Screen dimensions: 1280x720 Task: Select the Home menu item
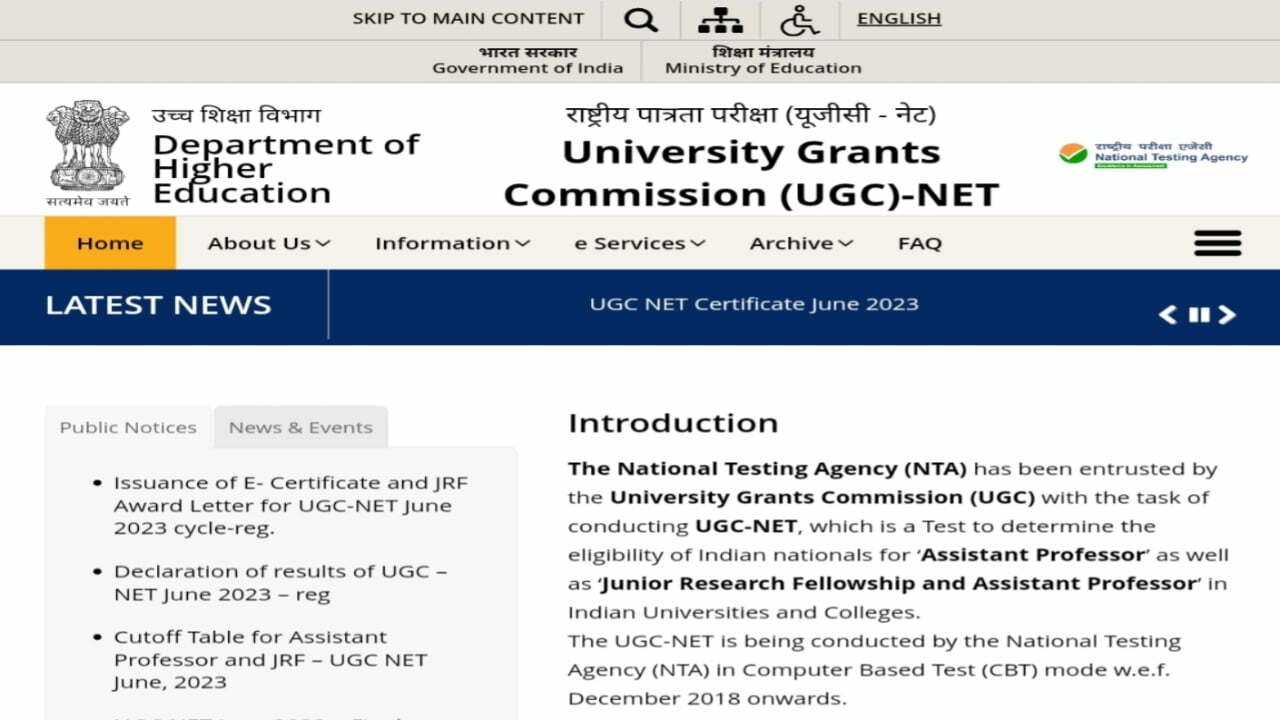point(110,243)
